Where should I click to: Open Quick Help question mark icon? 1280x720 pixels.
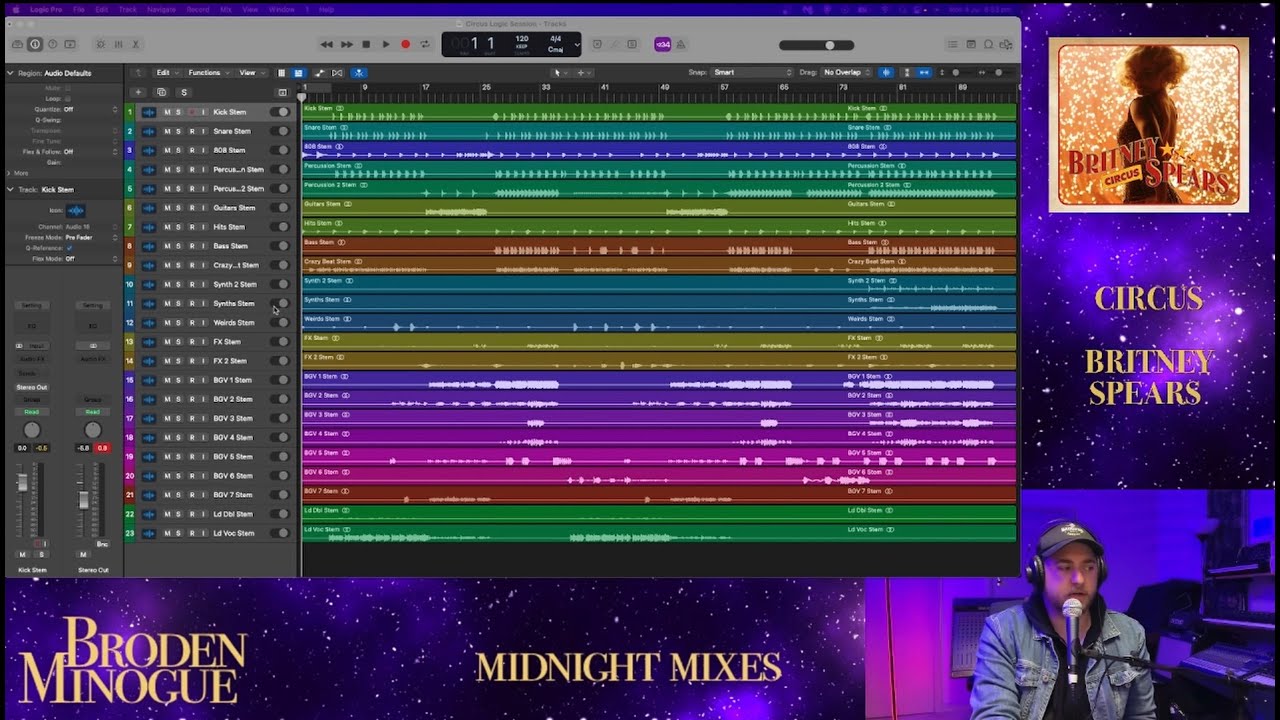click(x=52, y=44)
